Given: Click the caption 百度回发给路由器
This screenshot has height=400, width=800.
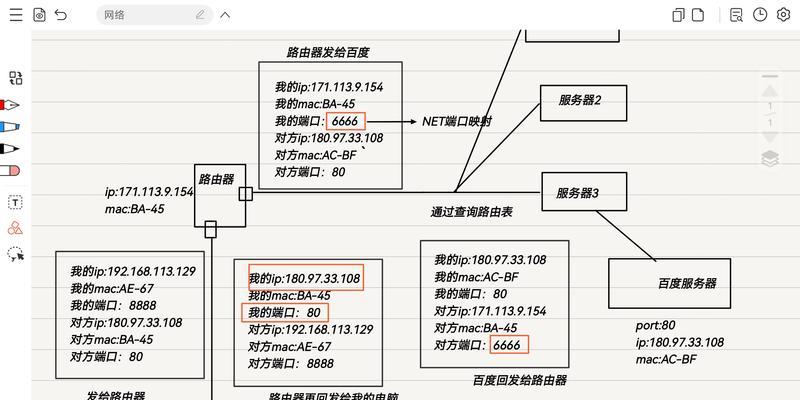Looking at the screenshot, I should (520, 380).
